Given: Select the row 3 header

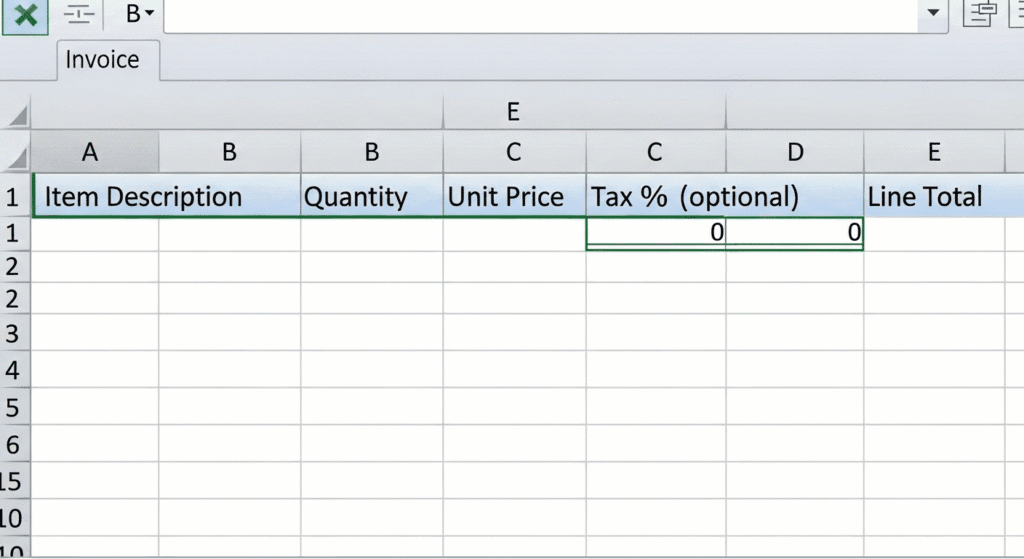Looking at the screenshot, I should (x=13, y=333).
